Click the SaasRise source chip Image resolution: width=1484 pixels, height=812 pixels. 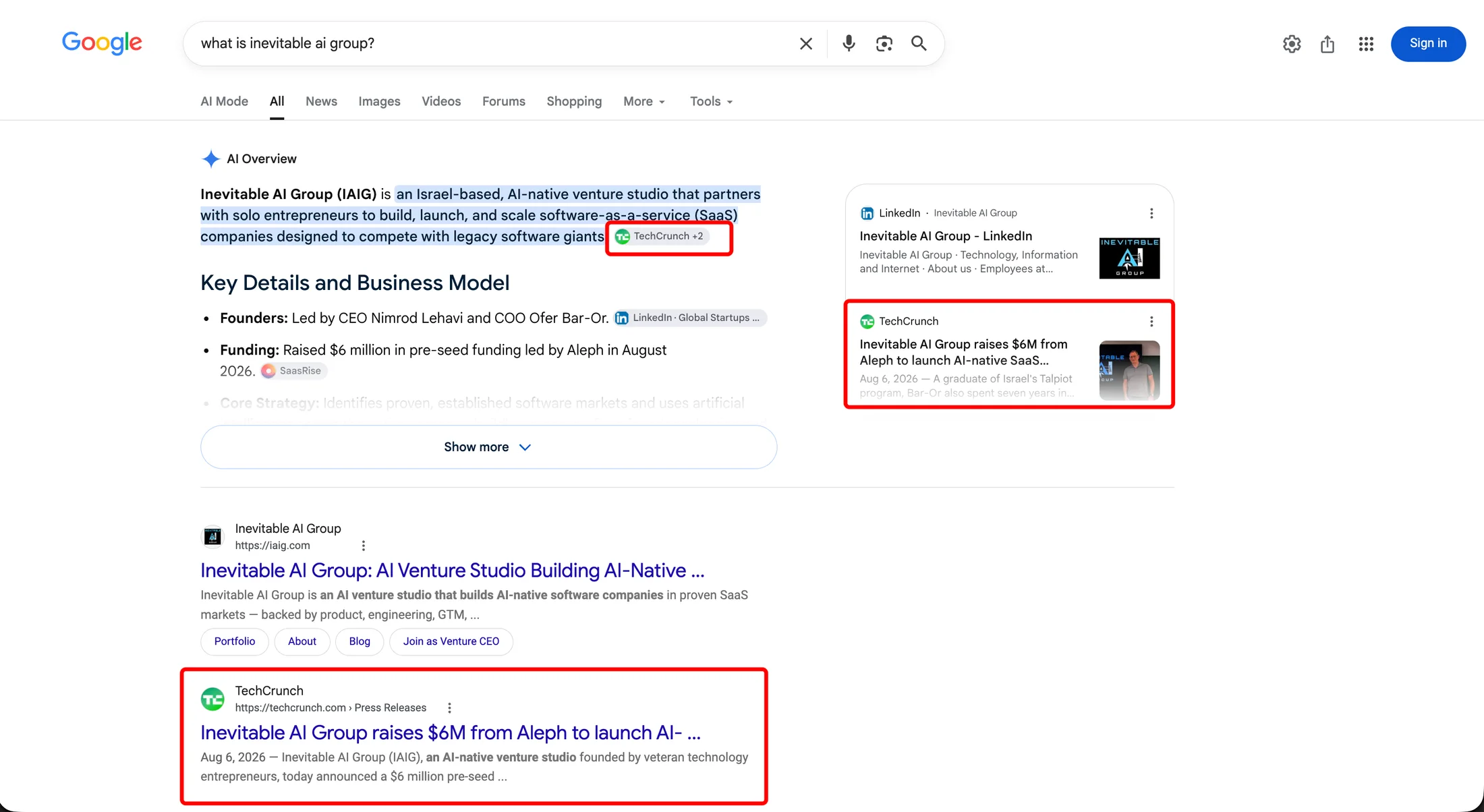pyautogui.click(x=293, y=370)
